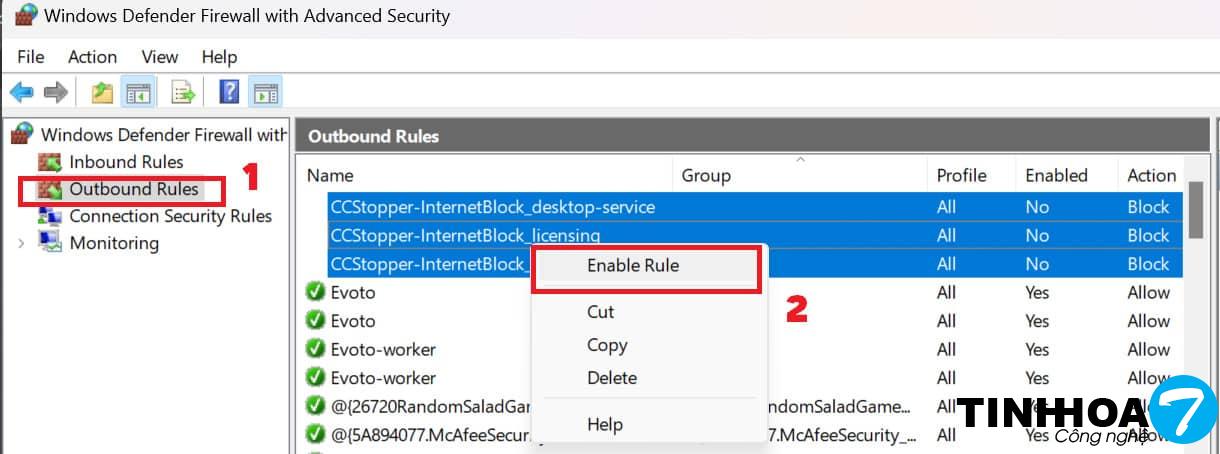
Task: Click the Up one level folder icon
Action: [102, 93]
